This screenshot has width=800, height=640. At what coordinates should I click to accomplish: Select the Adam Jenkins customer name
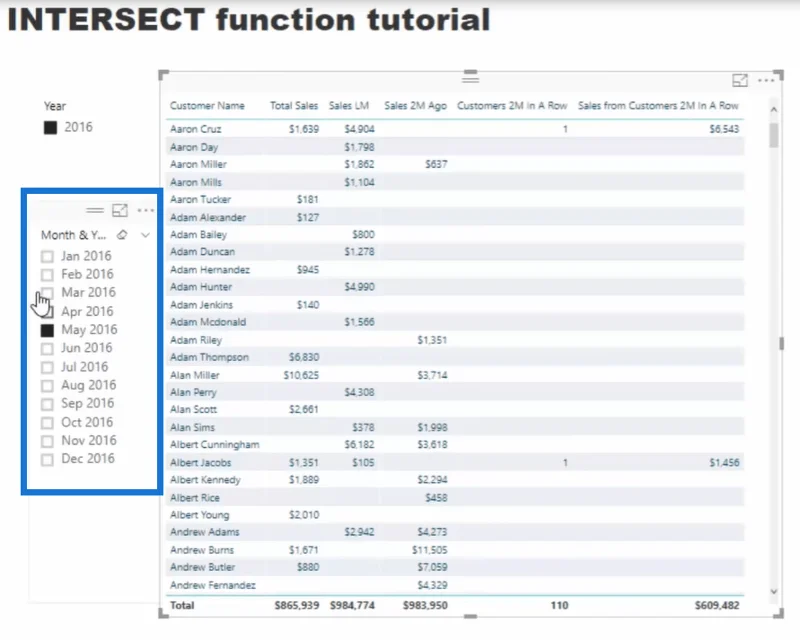(202, 305)
